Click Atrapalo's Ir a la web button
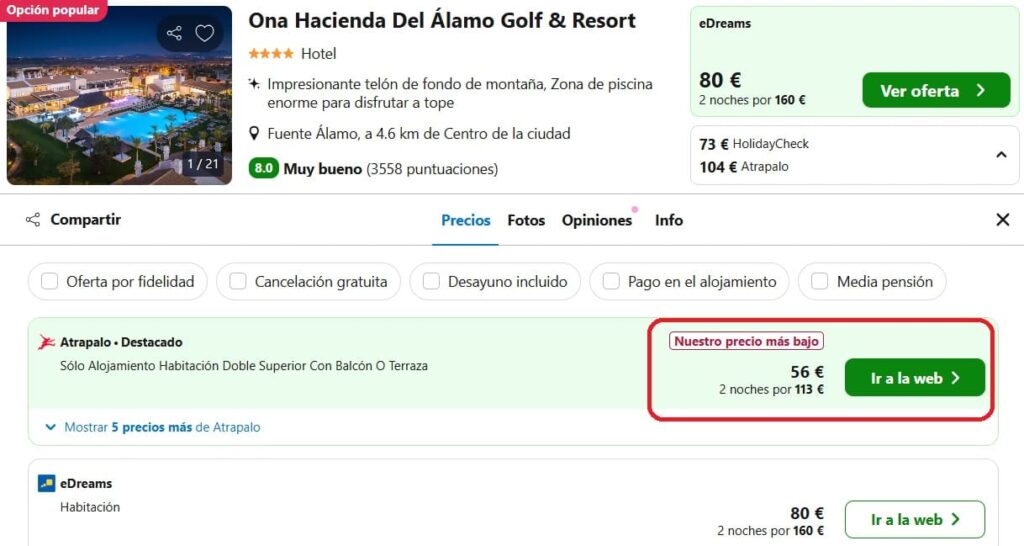The width and height of the screenshot is (1024, 546). click(x=914, y=377)
